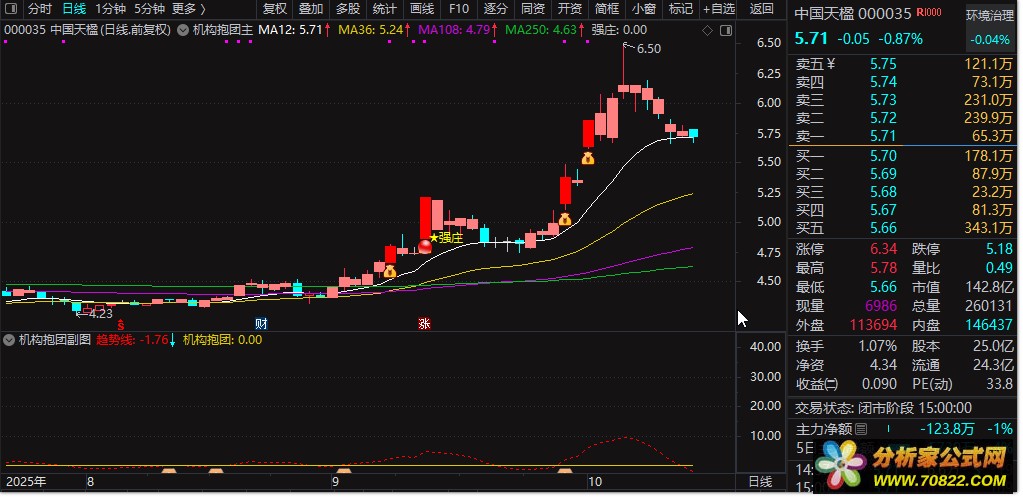Click the 涨 limit-up event marker
Viewport: 1023px width, 497px height.
[424, 324]
